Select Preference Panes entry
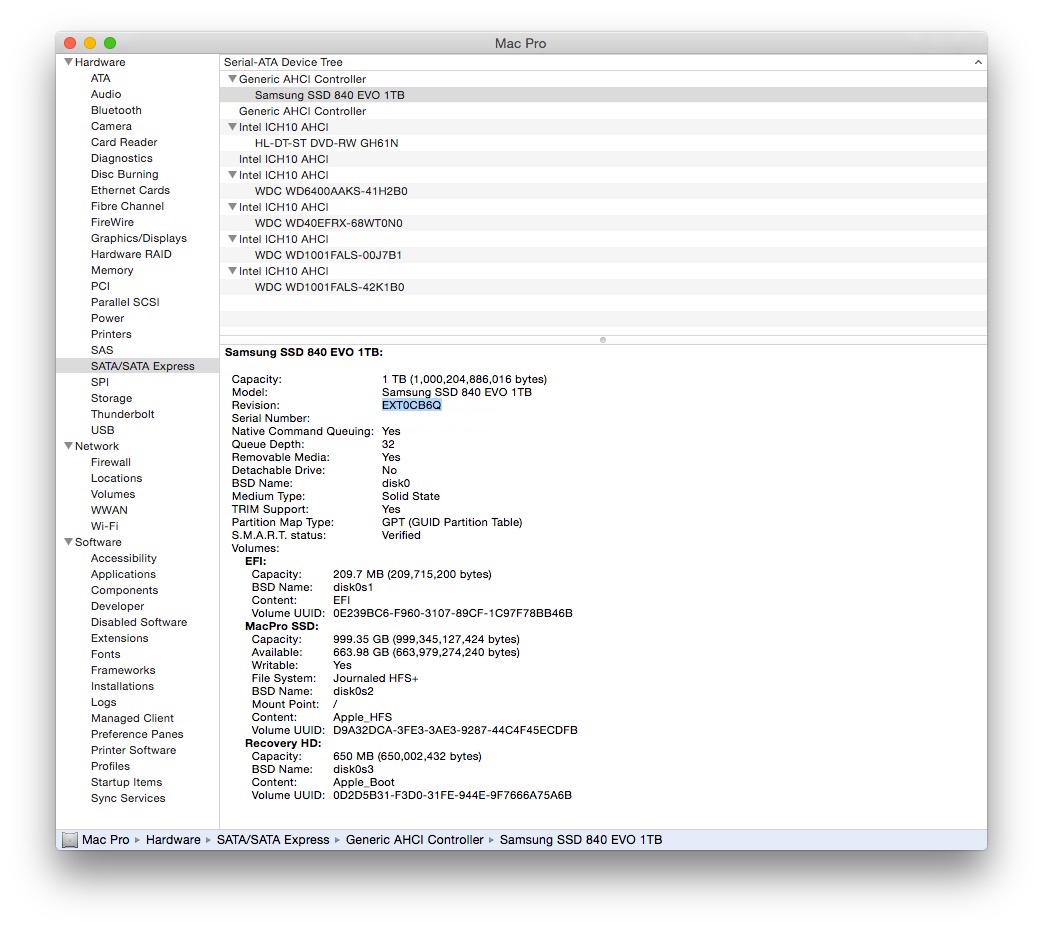 coord(137,734)
